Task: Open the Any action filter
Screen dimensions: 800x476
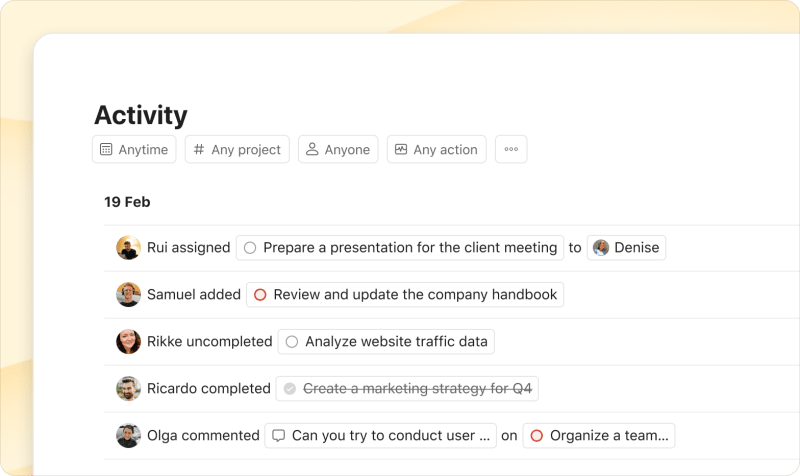Action: click(x=437, y=149)
